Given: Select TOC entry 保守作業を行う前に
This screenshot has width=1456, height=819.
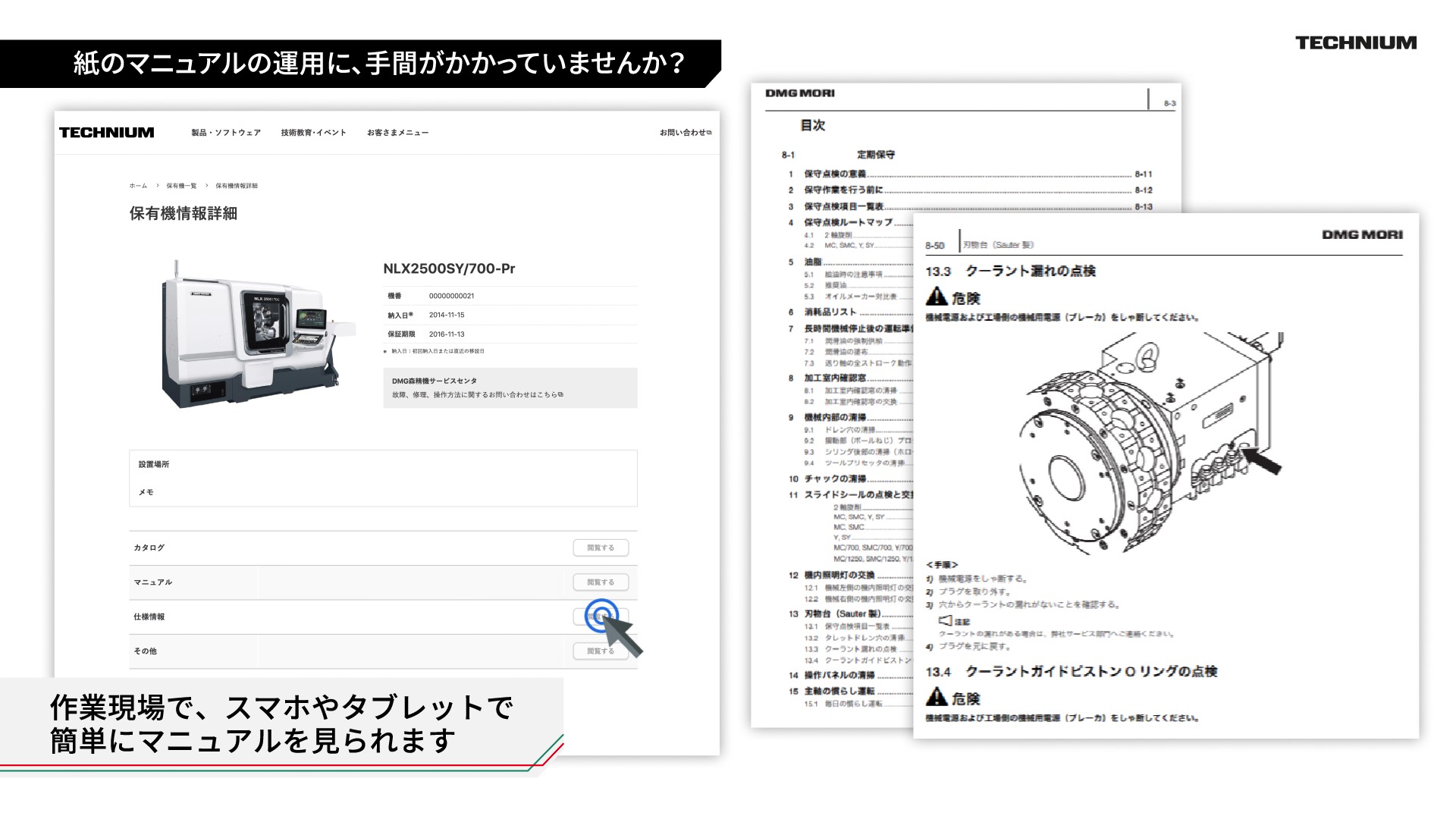Looking at the screenshot, I should click(843, 190).
